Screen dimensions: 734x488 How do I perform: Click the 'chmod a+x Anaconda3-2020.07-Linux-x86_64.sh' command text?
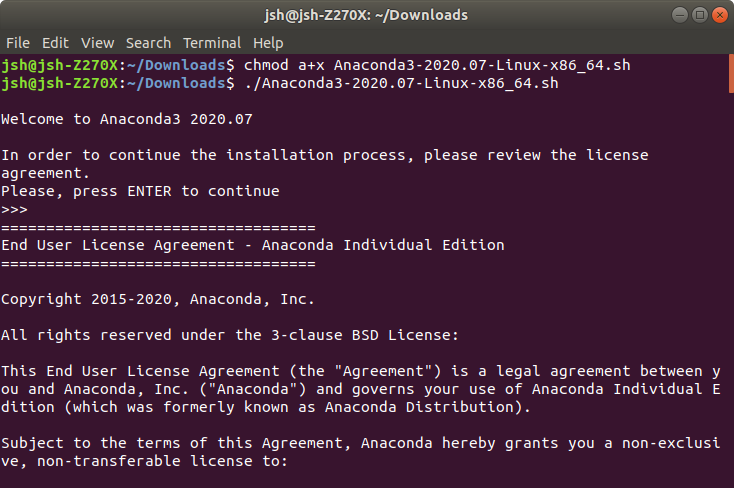click(x=437, y=65)
